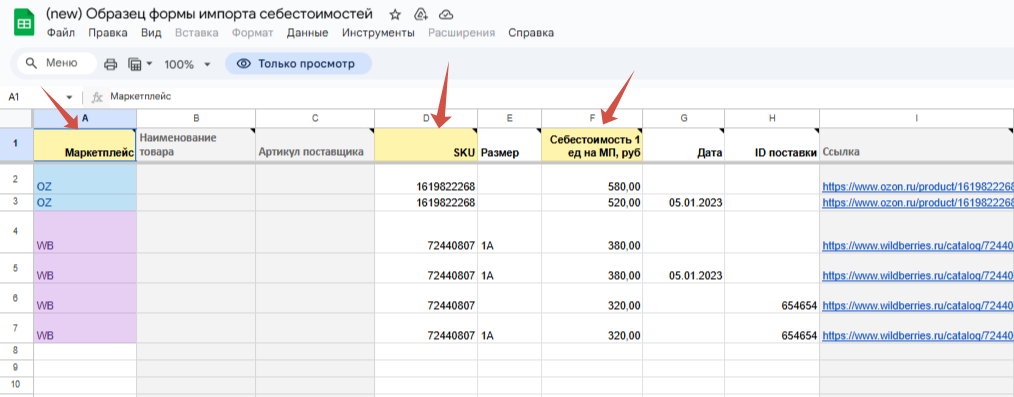This screenshot has width=1014, height=397.
Task: Select the SKU header cell
Action: point(426,144)
